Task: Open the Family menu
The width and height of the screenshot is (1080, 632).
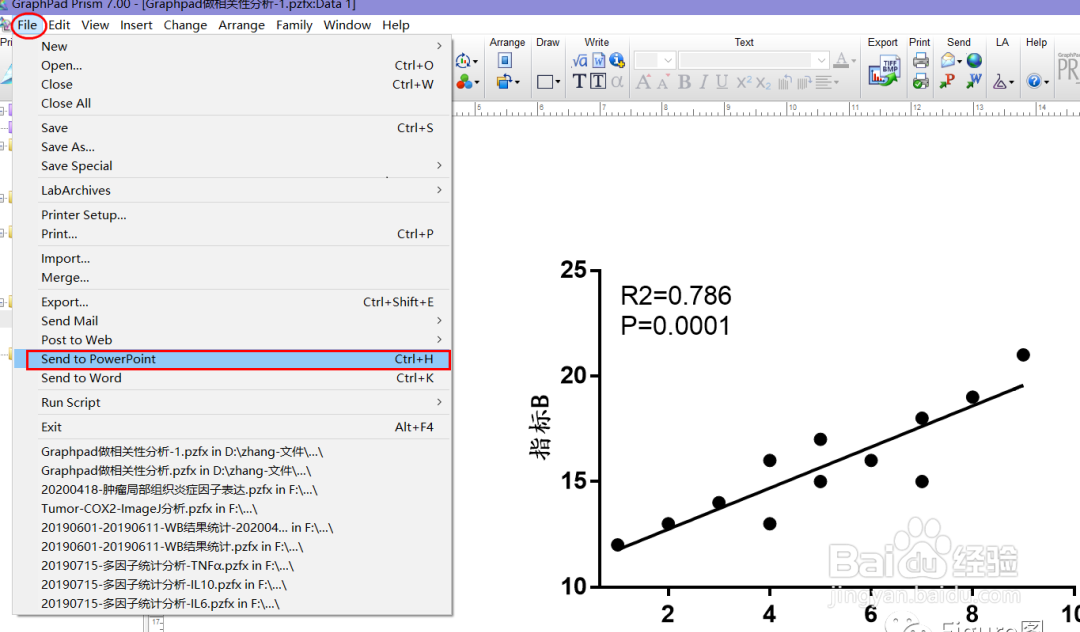Action: coord(294,25)
